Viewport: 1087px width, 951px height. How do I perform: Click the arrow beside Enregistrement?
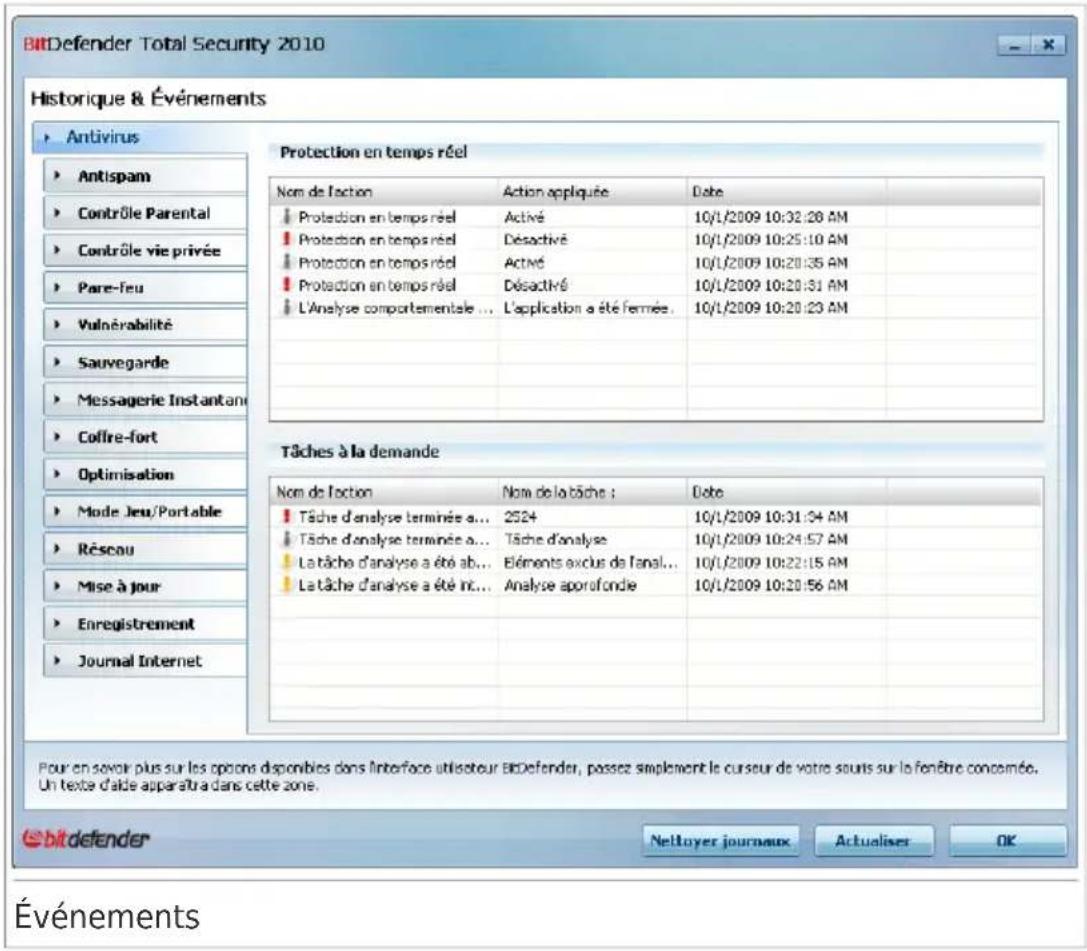(x=58, y=625)
